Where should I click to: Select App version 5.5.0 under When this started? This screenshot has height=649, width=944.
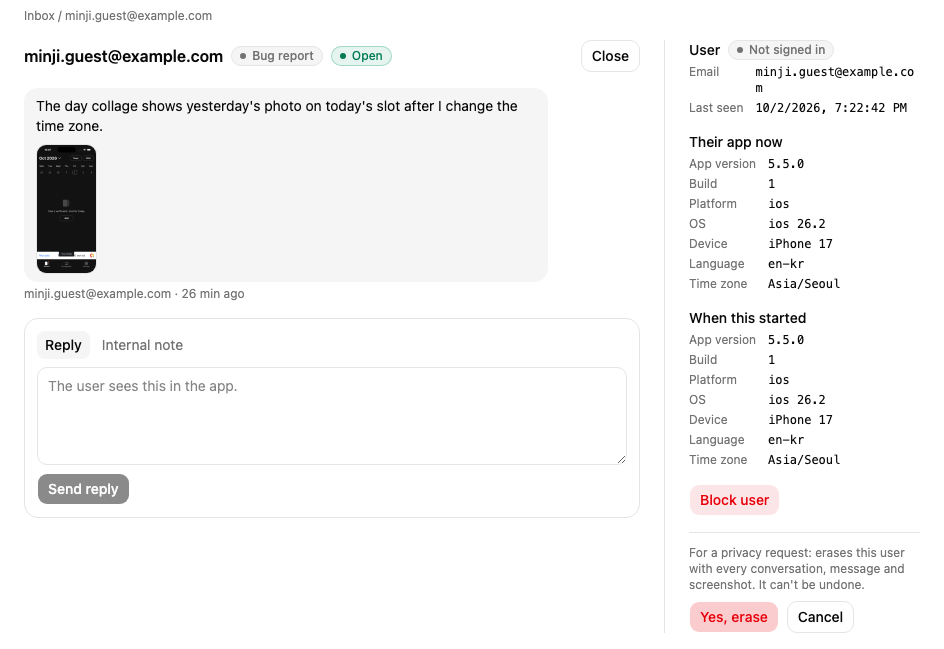(x=786, y=340)
